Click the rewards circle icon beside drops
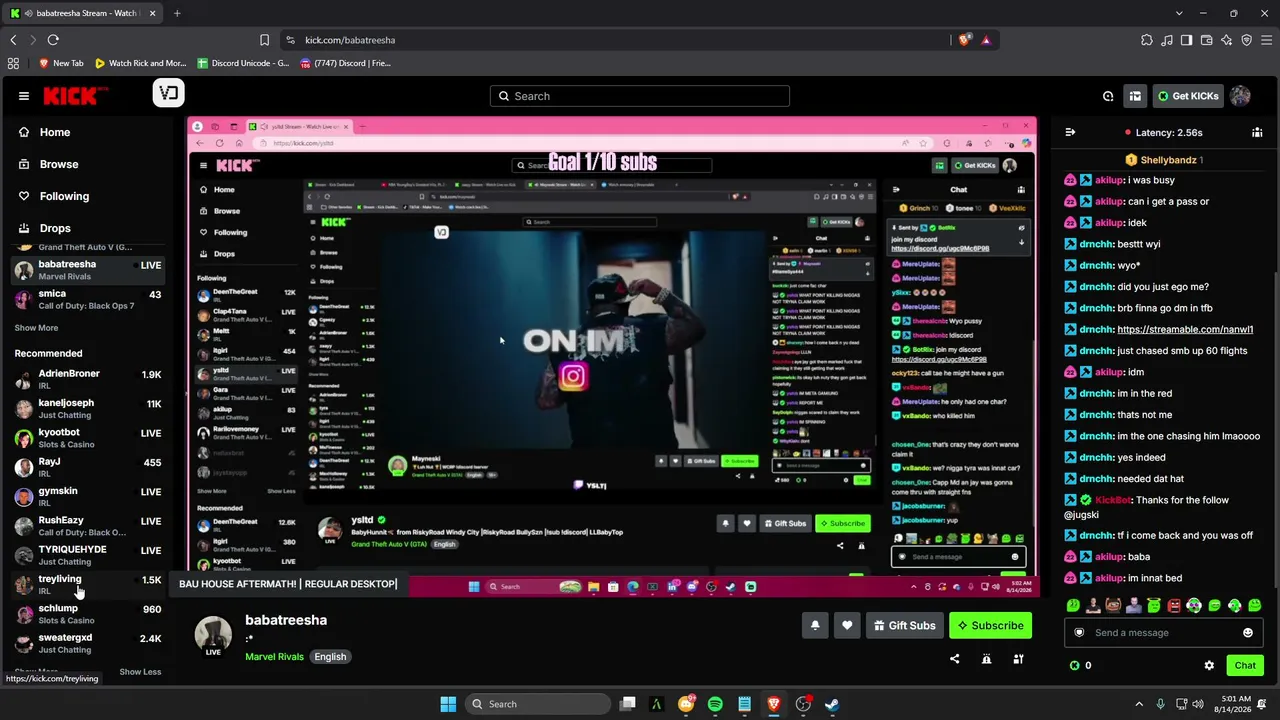Screen dimensions: 1280x720 [x=1108, y=96]
